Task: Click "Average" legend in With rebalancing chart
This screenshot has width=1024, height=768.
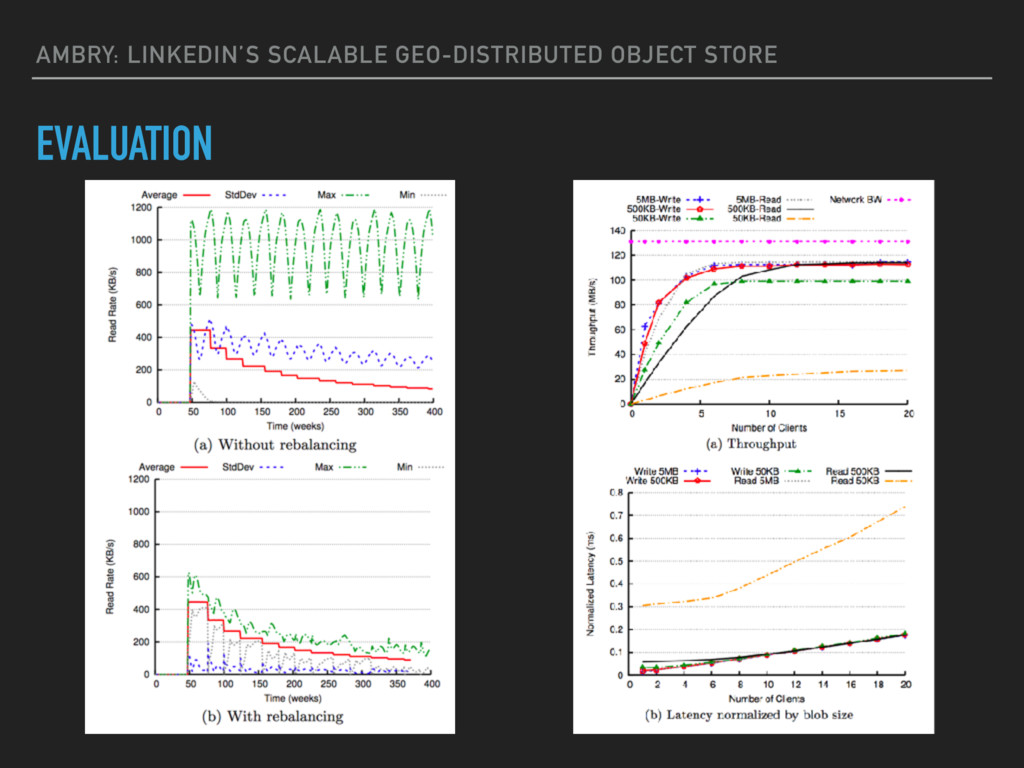Action: [156, 468]
